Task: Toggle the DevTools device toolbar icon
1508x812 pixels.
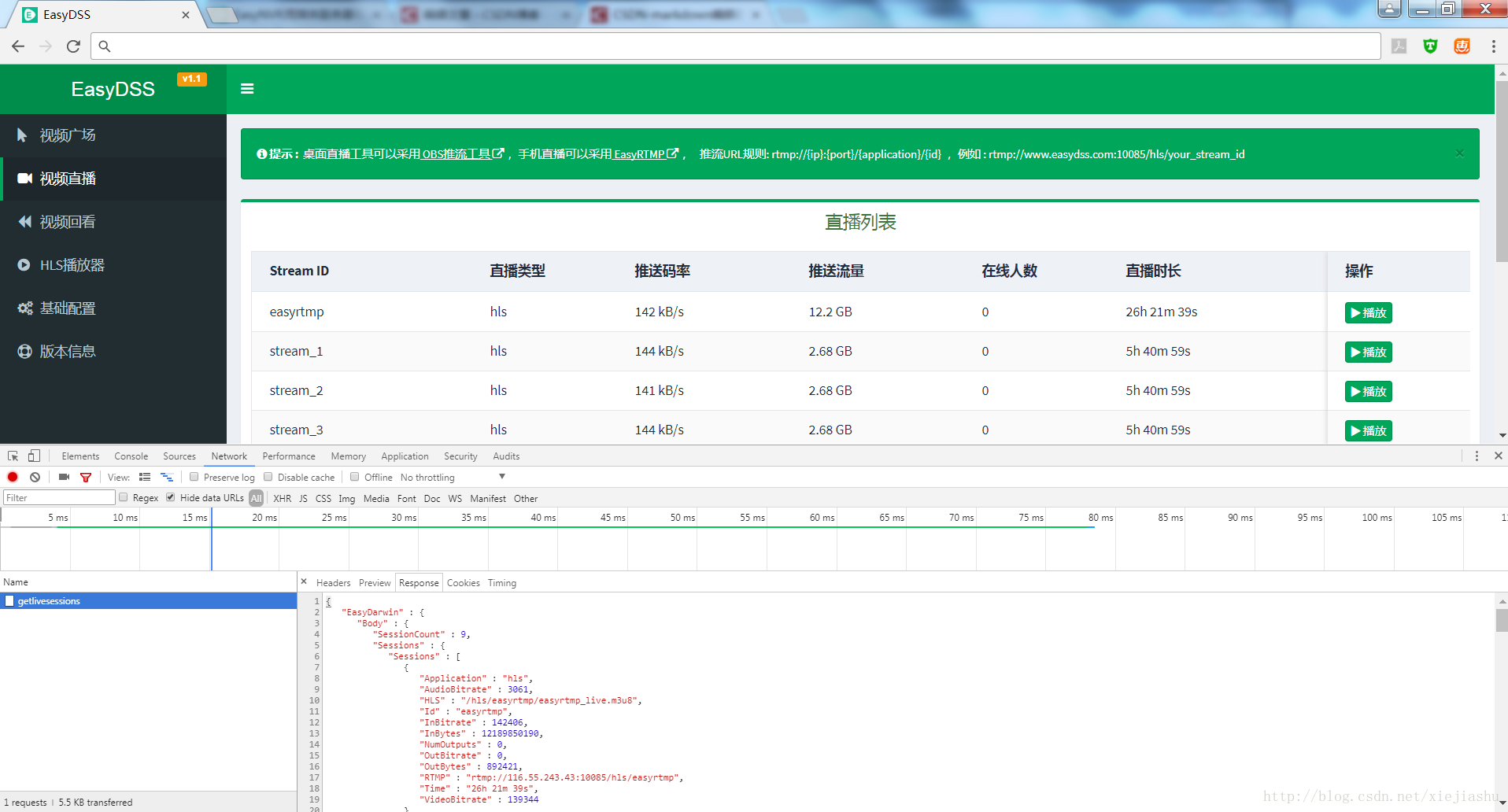Action: (x=34, y=456)
